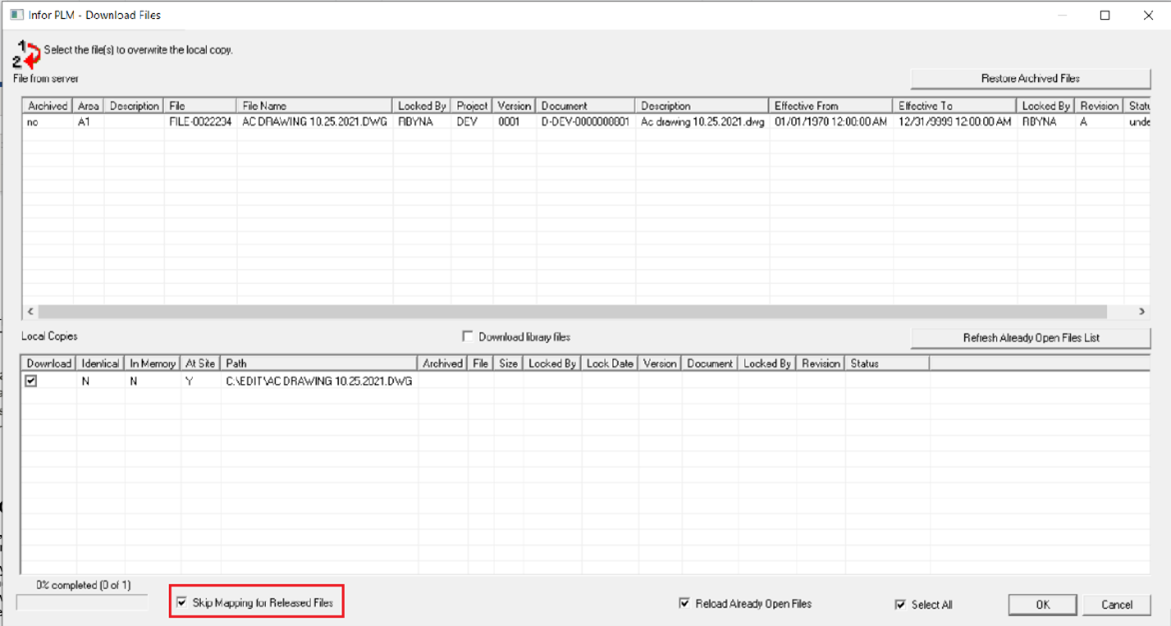
Task: Sort by Effective From column header
Action: (829, 106)
